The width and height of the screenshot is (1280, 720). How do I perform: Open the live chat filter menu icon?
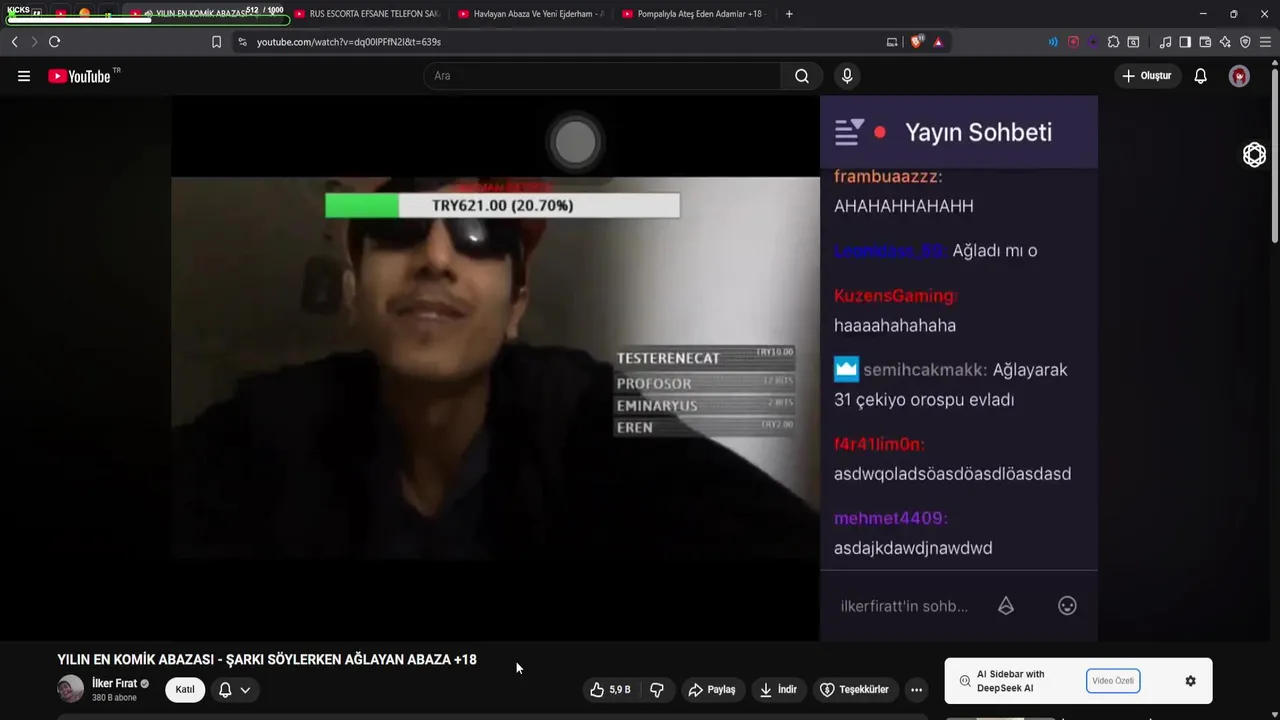pyautogui.click(x=850, y=132)
